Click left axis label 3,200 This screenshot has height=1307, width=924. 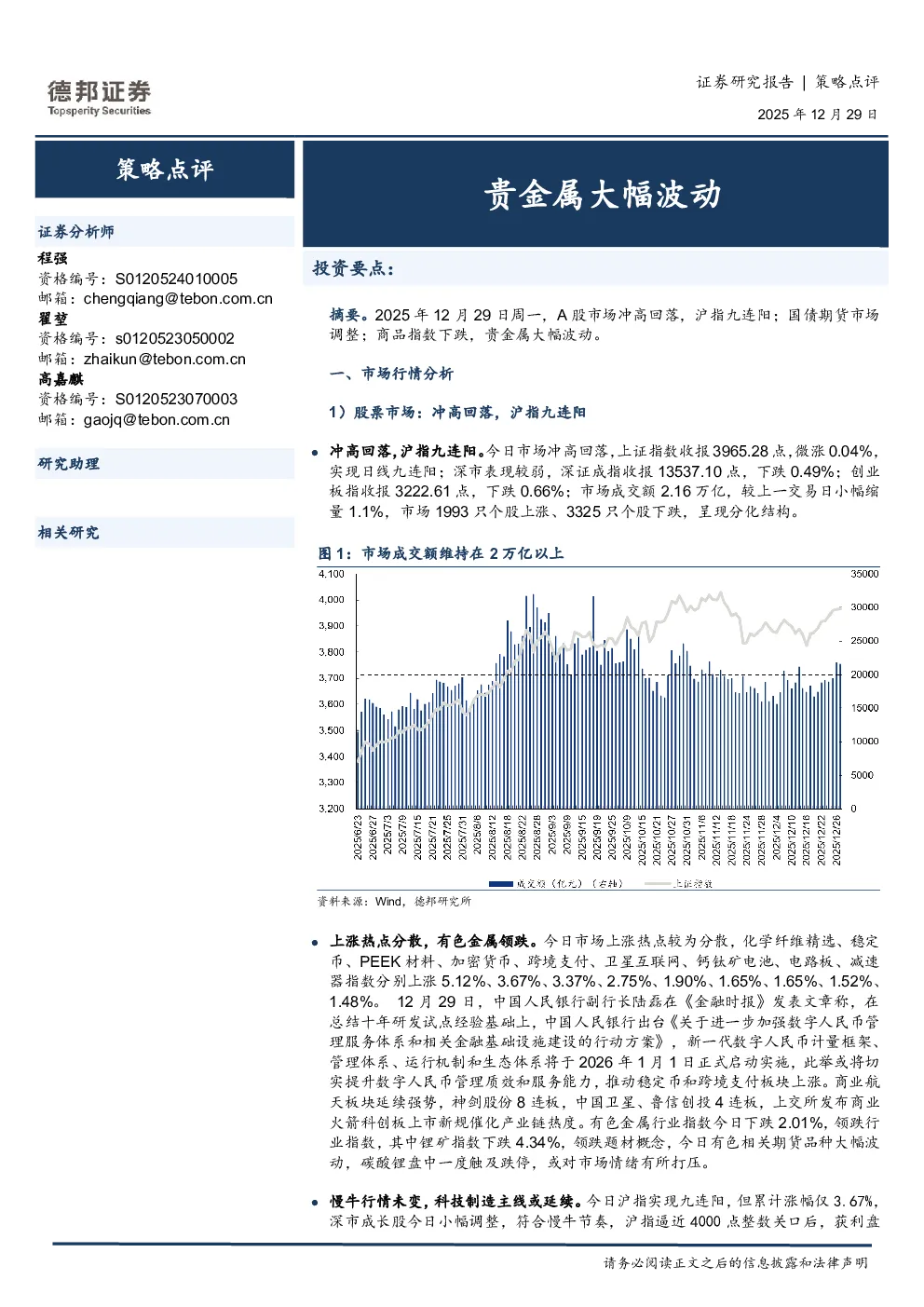pyautogui.click(x=331, y=809)
